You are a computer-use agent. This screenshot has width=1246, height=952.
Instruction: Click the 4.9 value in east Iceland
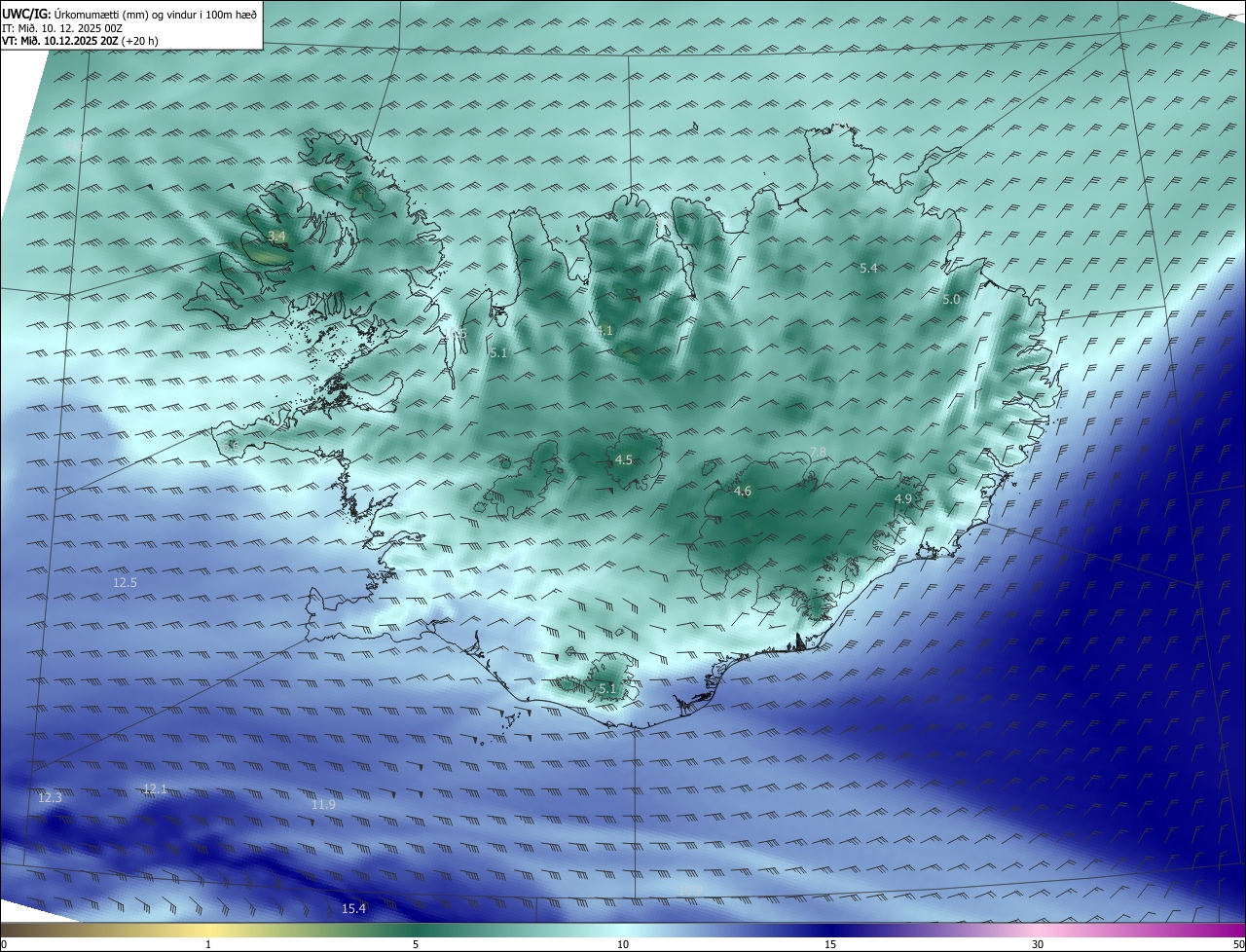click(x=902, y=498)
